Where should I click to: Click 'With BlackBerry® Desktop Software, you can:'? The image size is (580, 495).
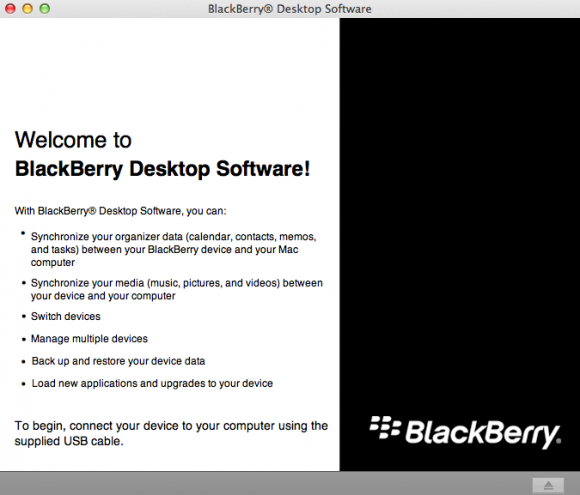click(120, 211)
